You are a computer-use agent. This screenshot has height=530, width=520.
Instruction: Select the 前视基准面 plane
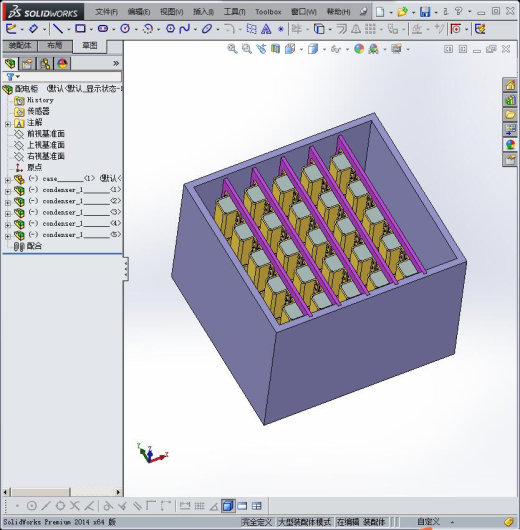(x=40, y=134)
